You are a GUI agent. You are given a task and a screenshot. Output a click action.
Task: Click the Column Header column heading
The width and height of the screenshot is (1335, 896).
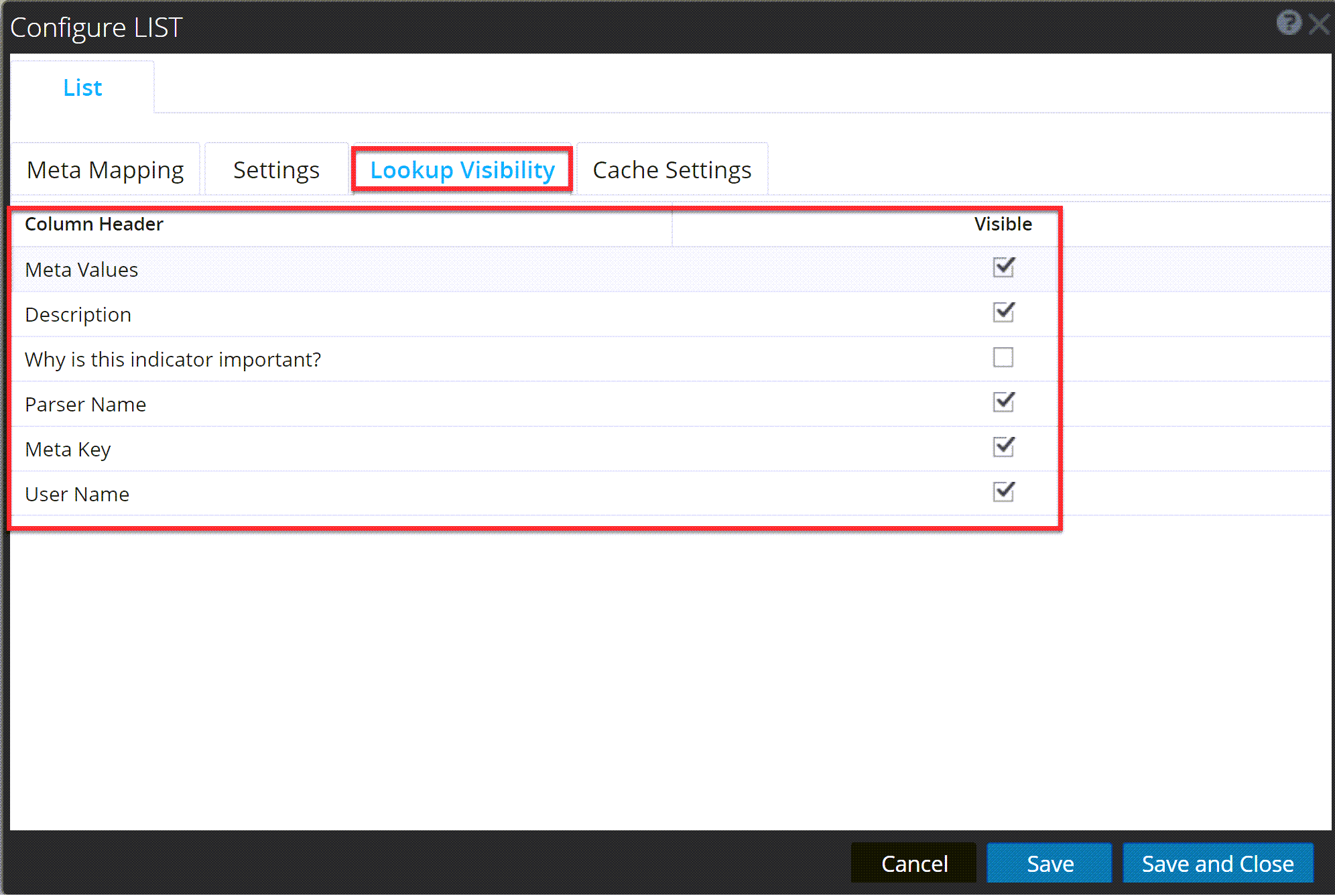pyautogui.click(x=94, y=225)
